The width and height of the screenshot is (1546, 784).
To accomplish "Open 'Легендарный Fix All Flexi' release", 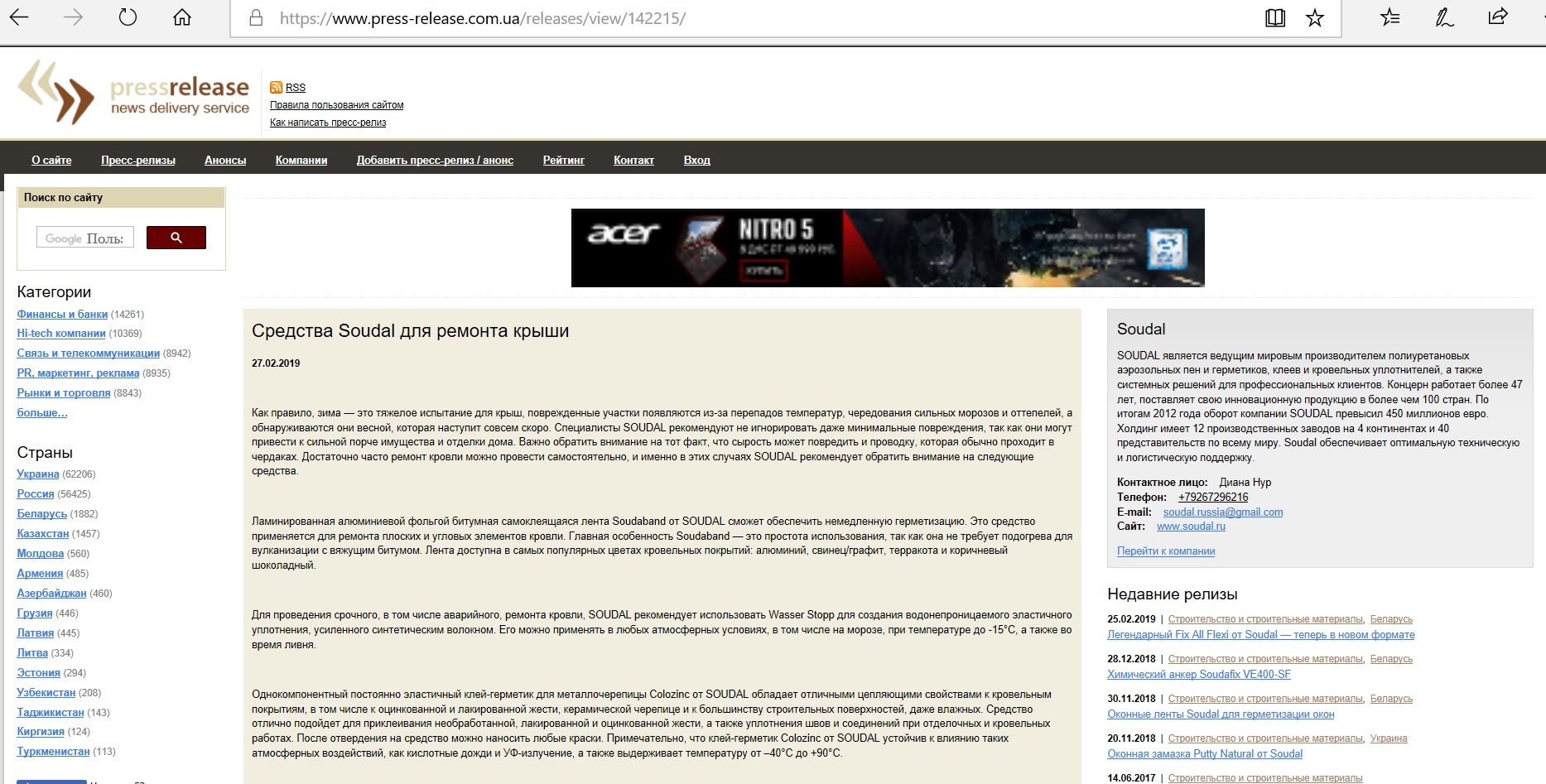I will coord(1261,635).
